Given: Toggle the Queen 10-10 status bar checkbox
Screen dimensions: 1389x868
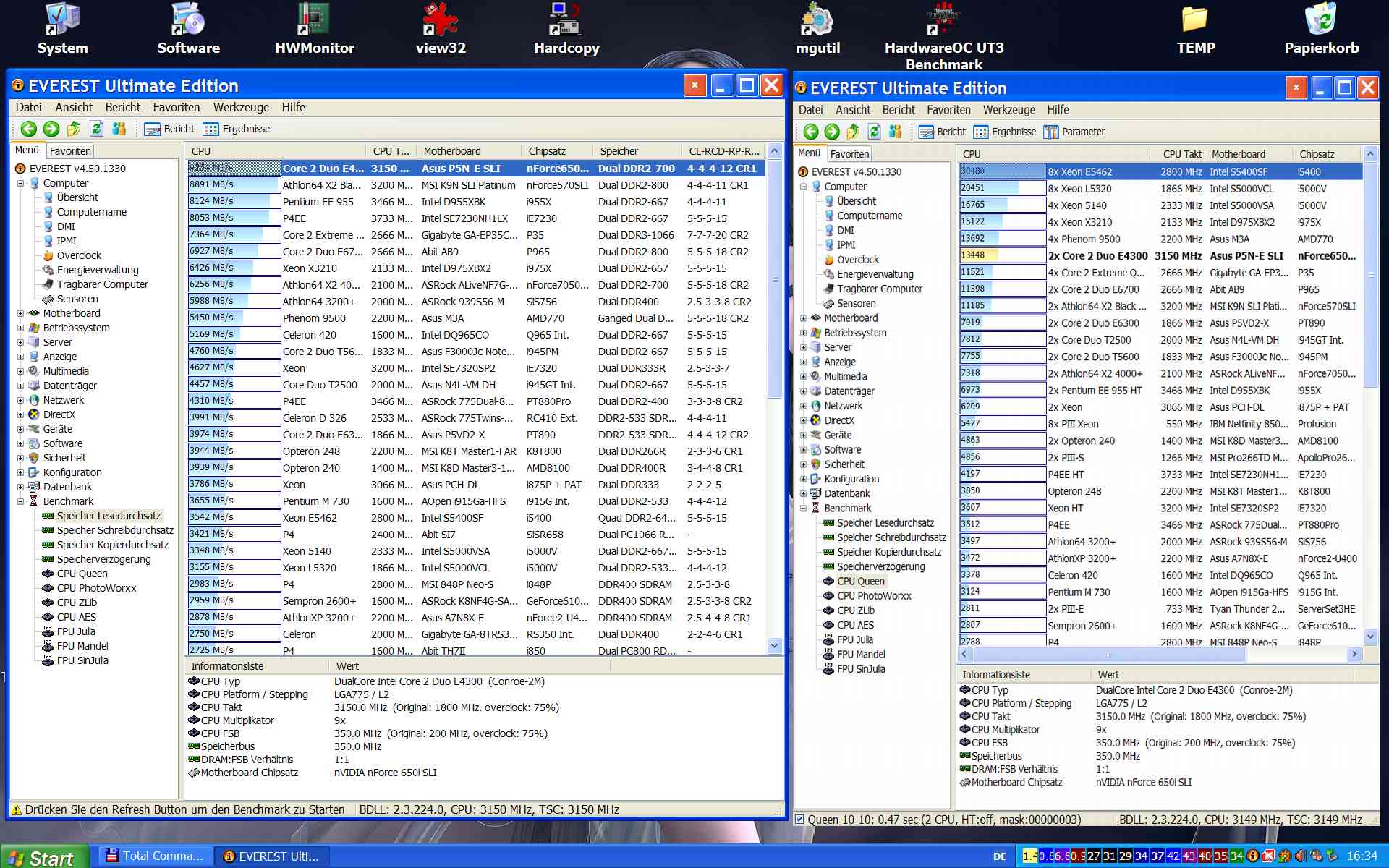Looking at the screenshot, I should coord(799,820).
